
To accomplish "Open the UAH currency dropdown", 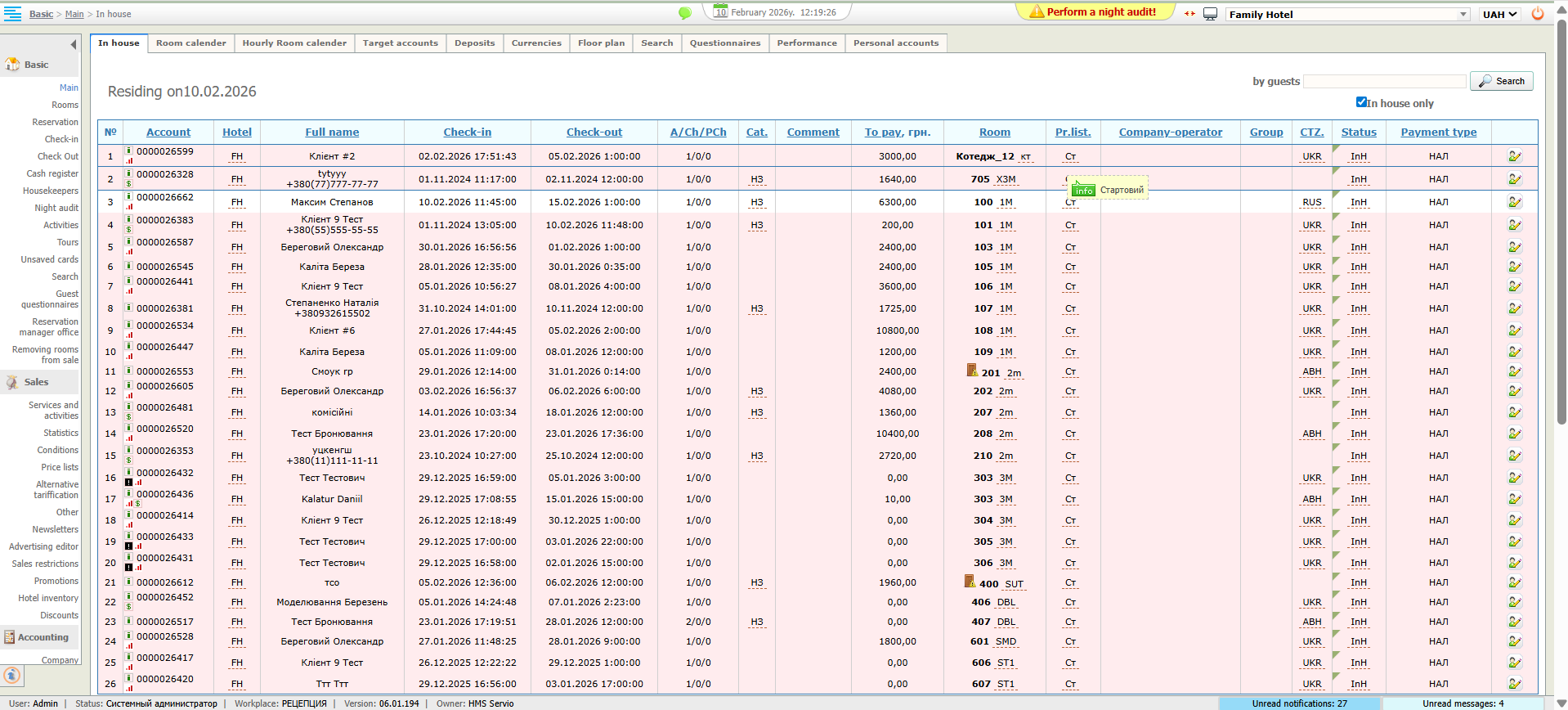I will coord(1499,14).
